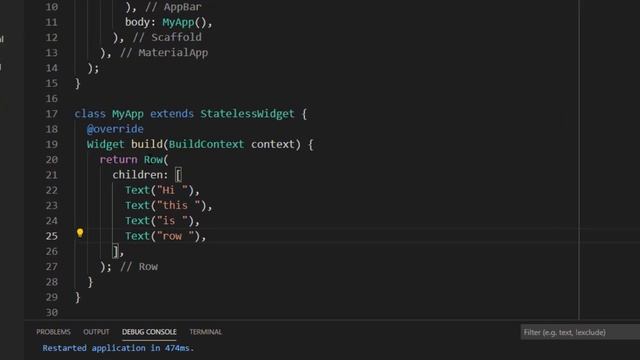Click the Text("this ") line
640x360 pixels.
(x=169, y=205)
